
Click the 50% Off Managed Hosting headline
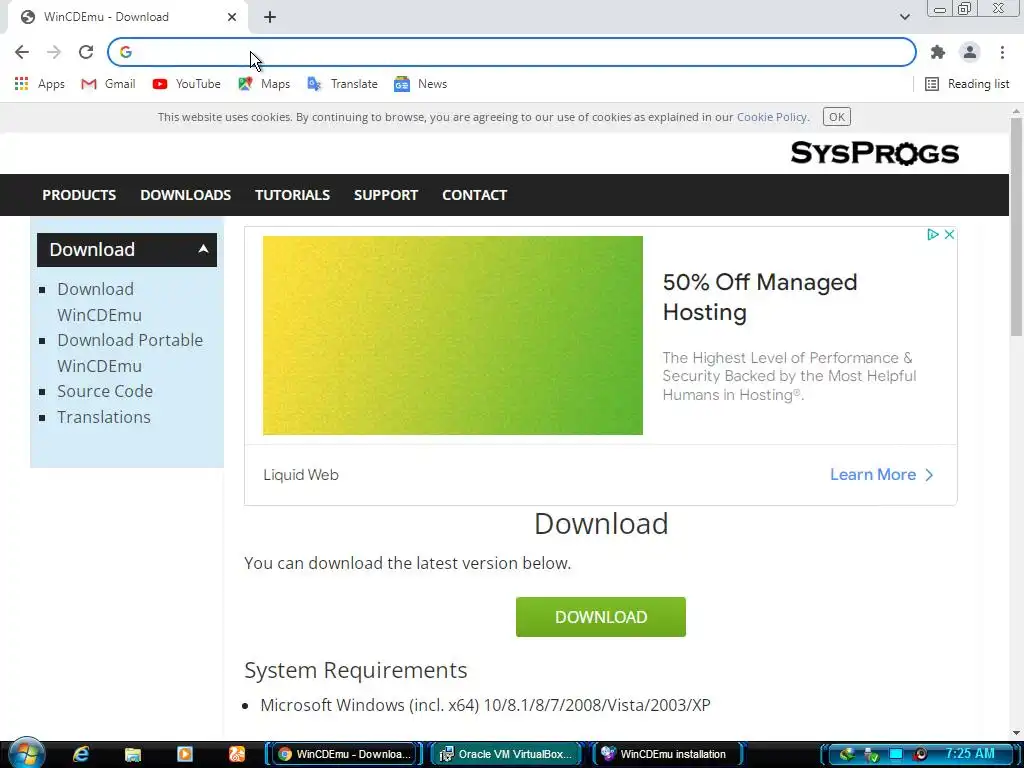pyautogui.click(x=760, y=297)
